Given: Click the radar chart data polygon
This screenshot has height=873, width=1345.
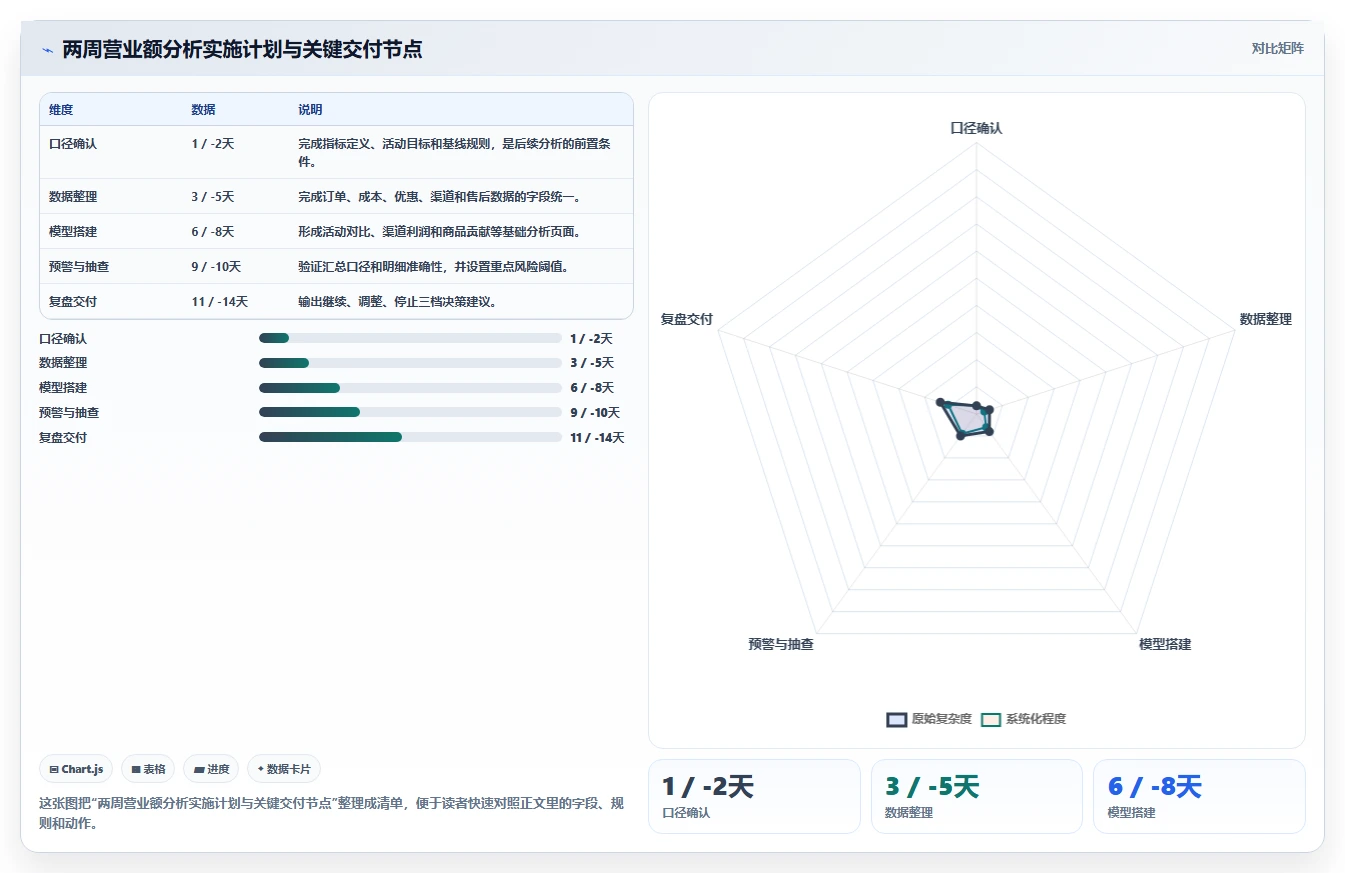Looking at the screenshot, I should [x=967, y=418].
